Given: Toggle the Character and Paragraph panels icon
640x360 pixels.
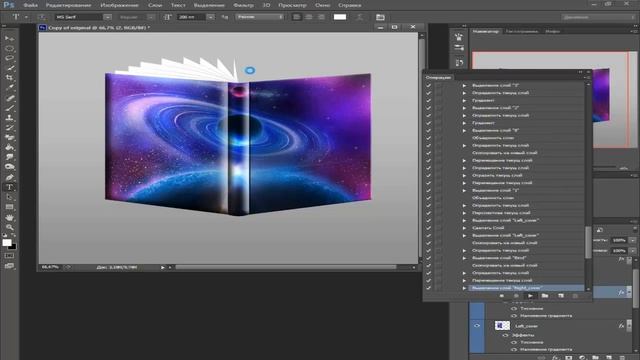Looking at the screenshot, I should 380,17.
